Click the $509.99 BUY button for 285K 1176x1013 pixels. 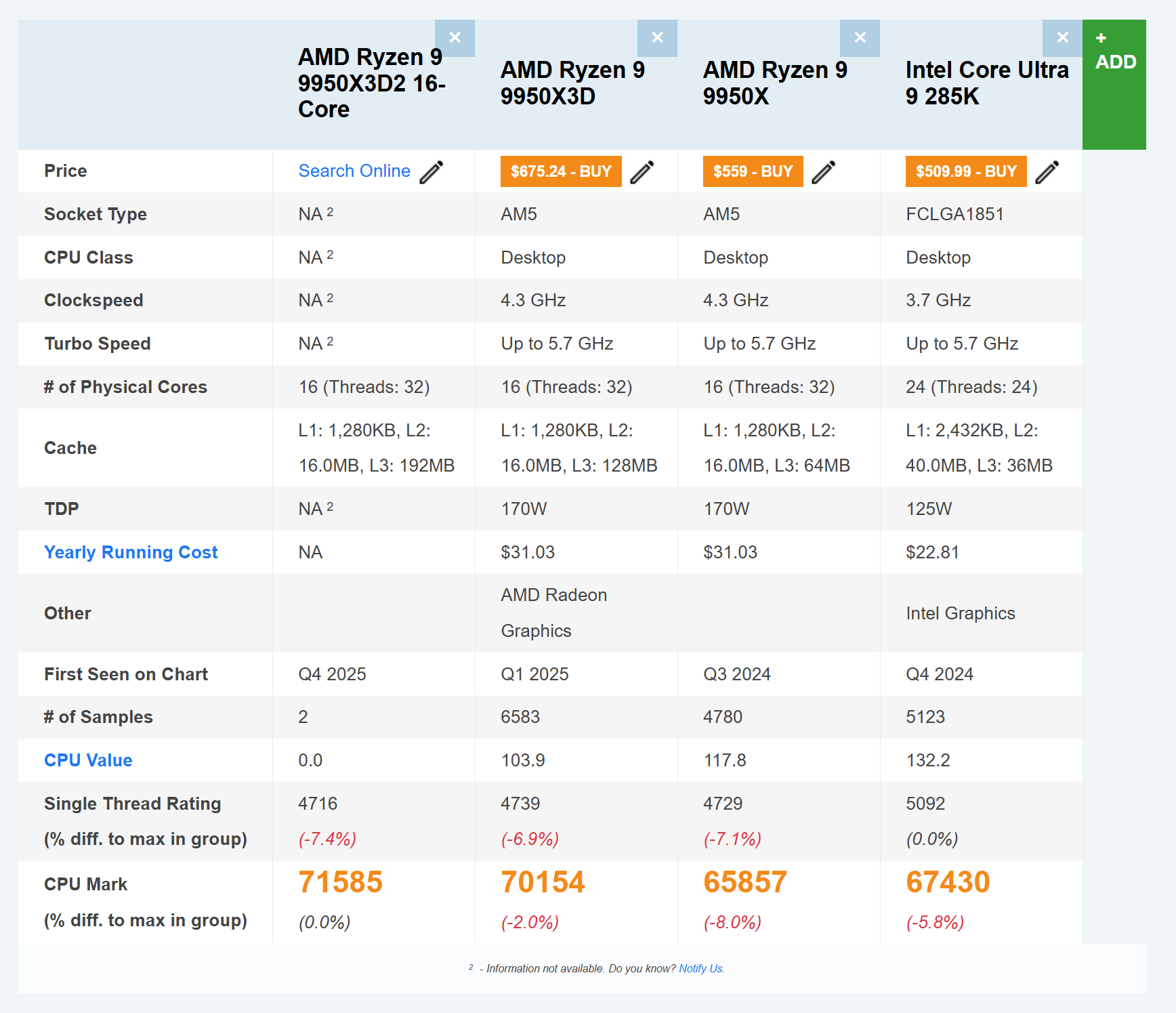(x=965, y=171)
